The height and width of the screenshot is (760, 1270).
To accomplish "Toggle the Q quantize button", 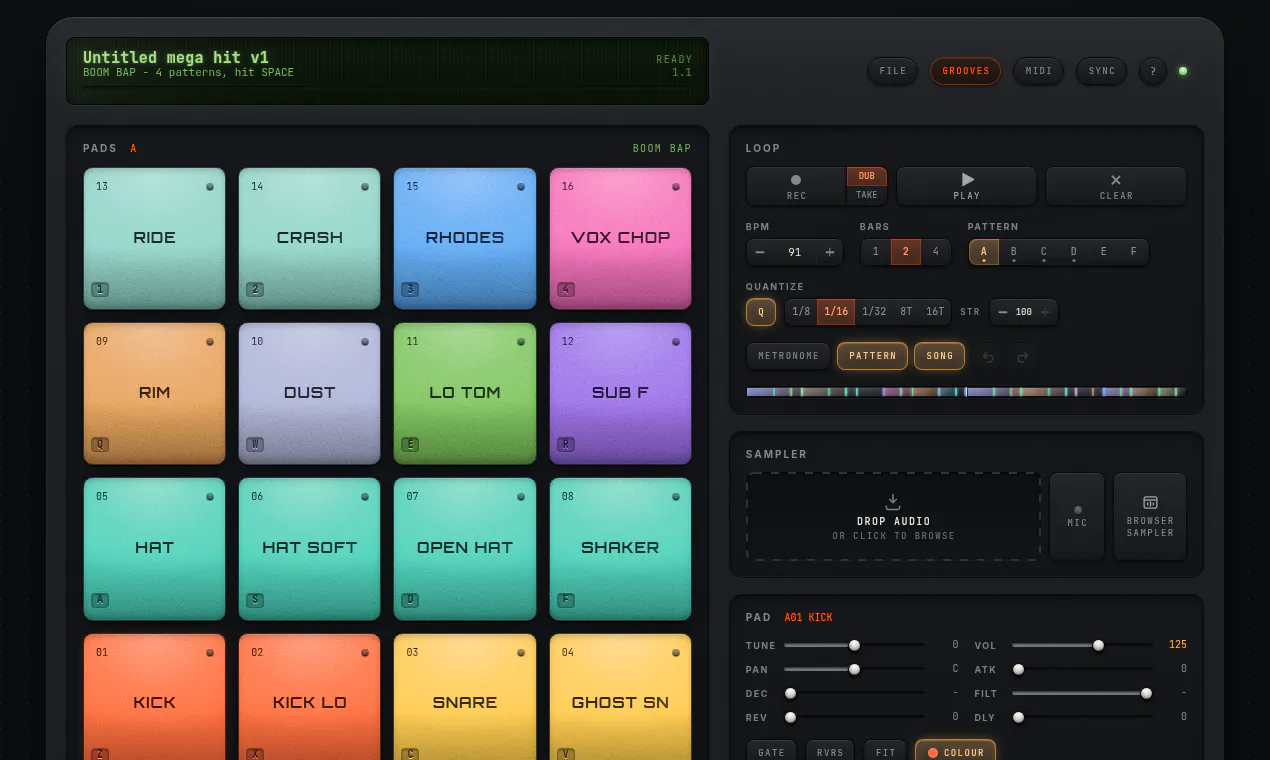I will pos(761,312).
